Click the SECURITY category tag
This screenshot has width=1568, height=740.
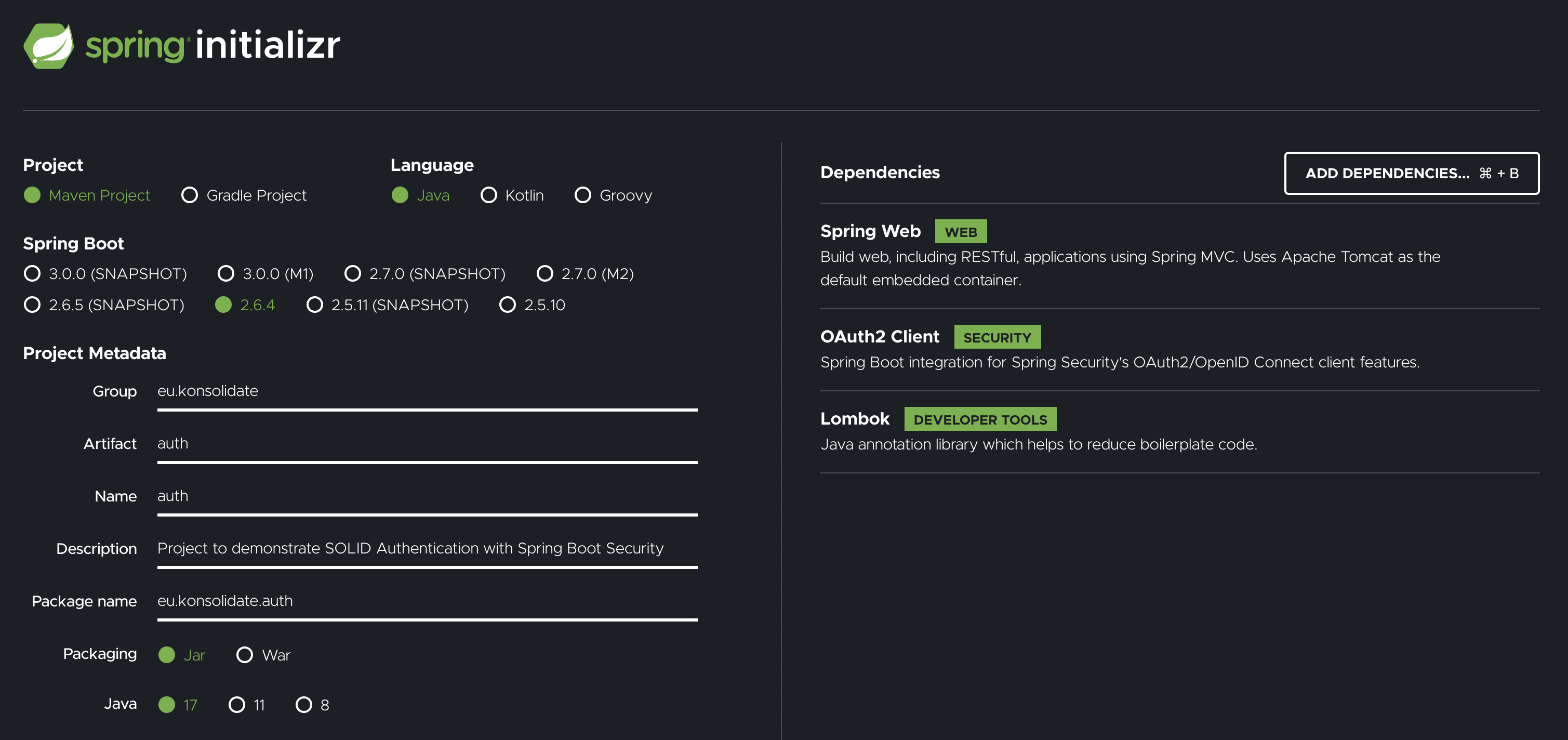pos(997,337)
